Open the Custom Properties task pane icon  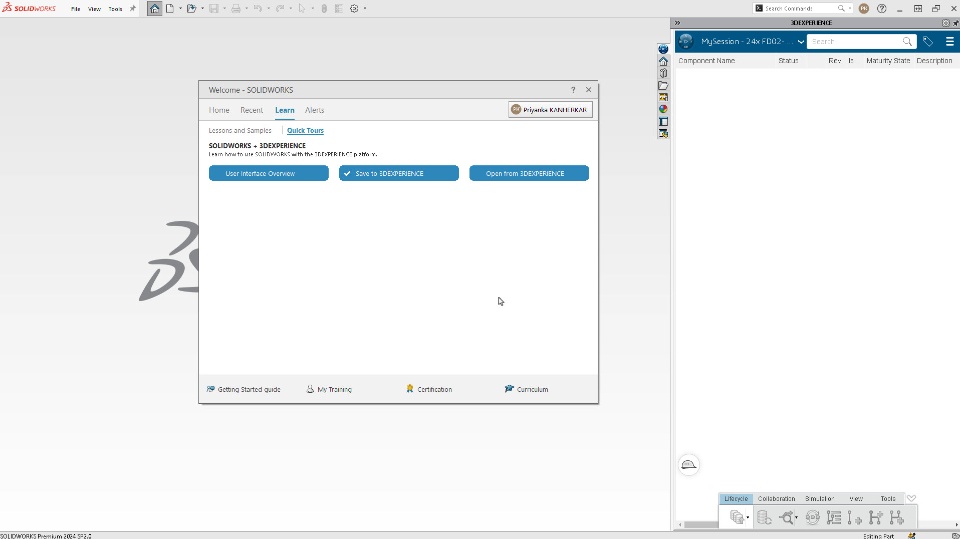(663, 121)
